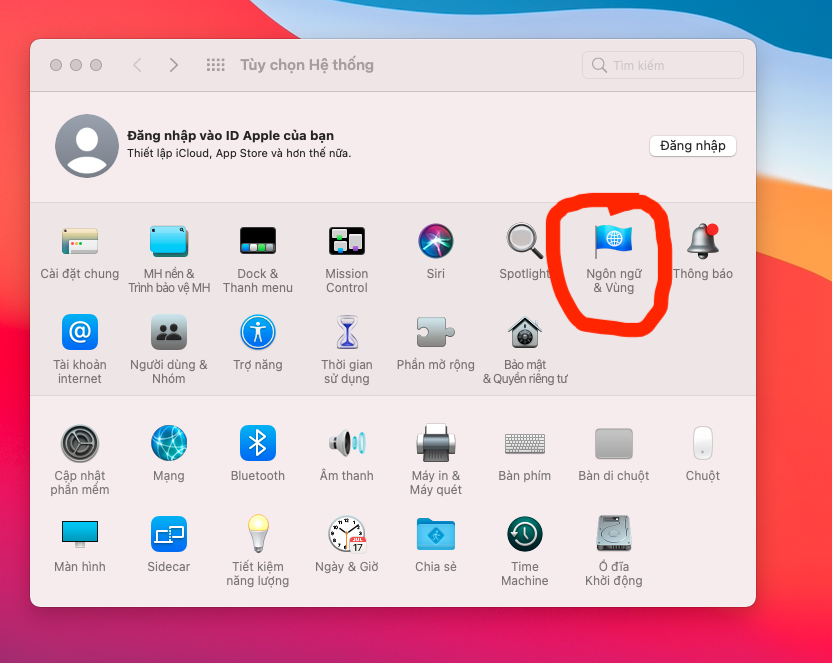Open Tiết kiệm năng lượng pane
The height and width of the screenshot is (664, 833).
click(x=257, y=535)
